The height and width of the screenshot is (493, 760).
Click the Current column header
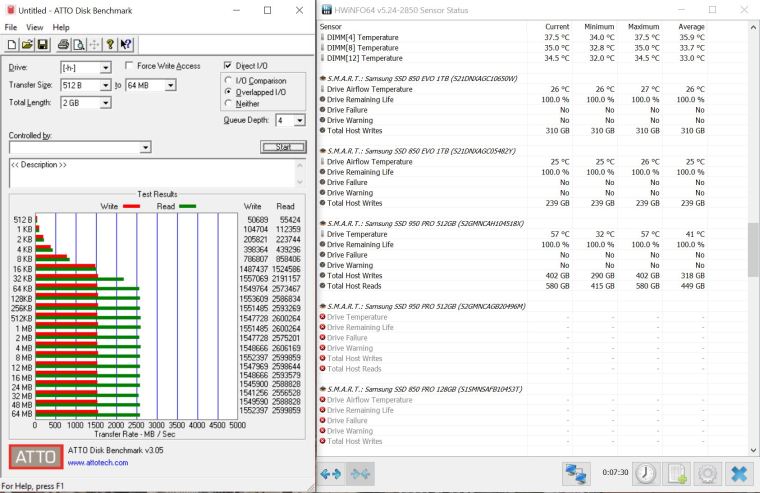point(557,27)
